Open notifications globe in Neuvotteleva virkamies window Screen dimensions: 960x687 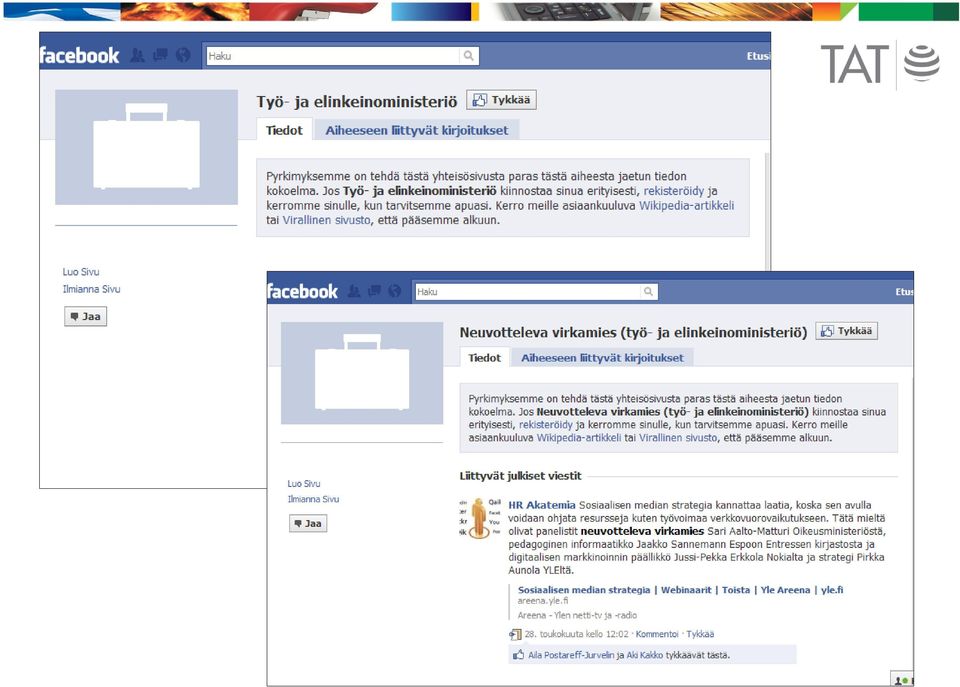[x=395, y=291]
